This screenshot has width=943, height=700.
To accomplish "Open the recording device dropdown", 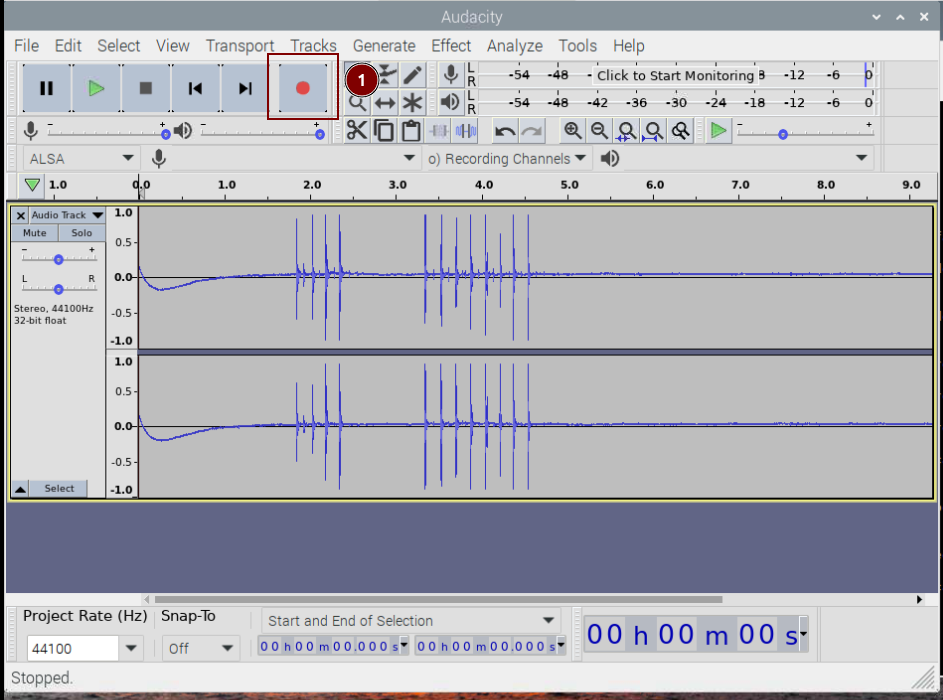I will click(409, 158).
